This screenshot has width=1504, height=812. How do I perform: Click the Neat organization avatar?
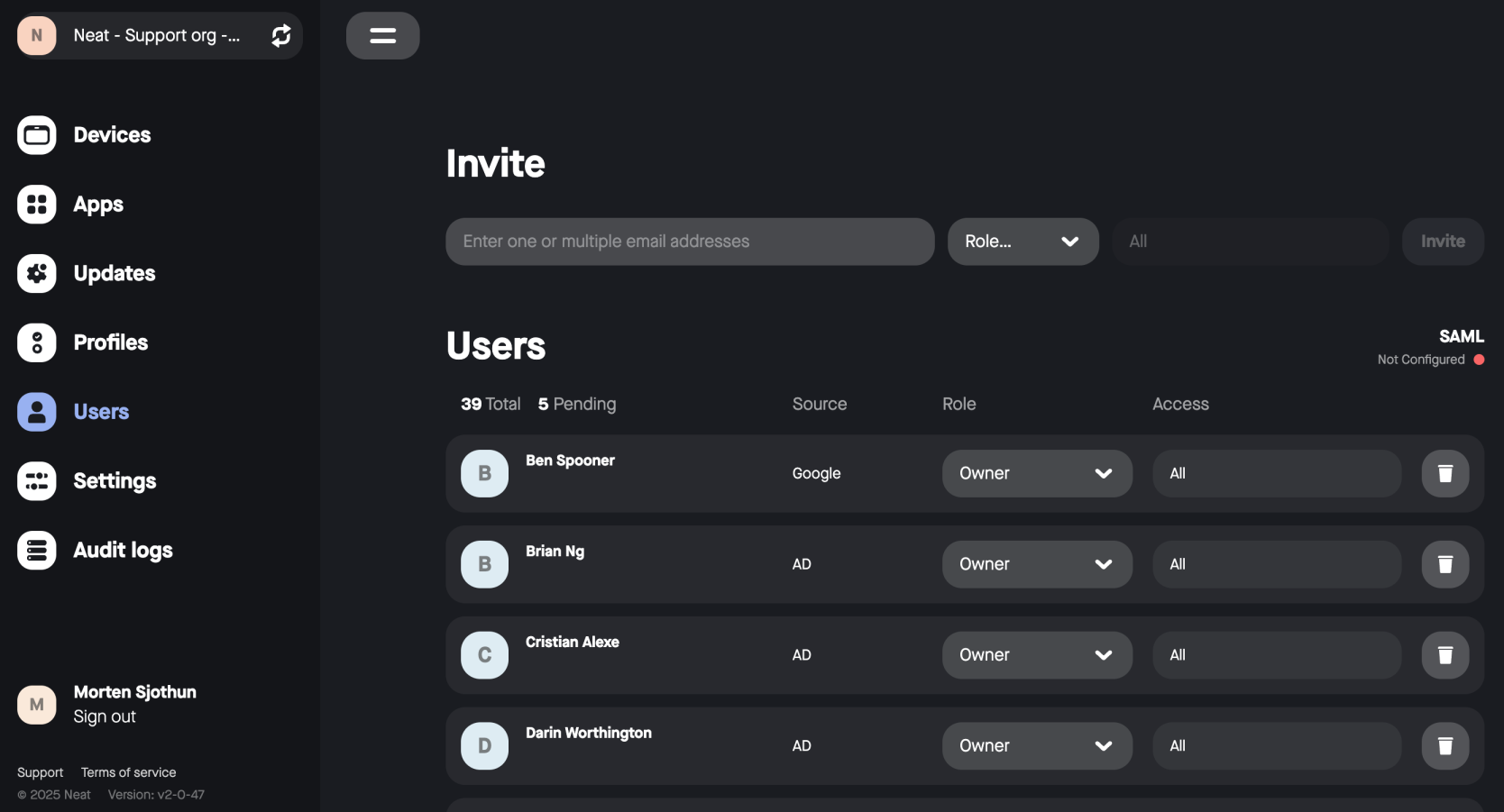[x=36, y=35]
